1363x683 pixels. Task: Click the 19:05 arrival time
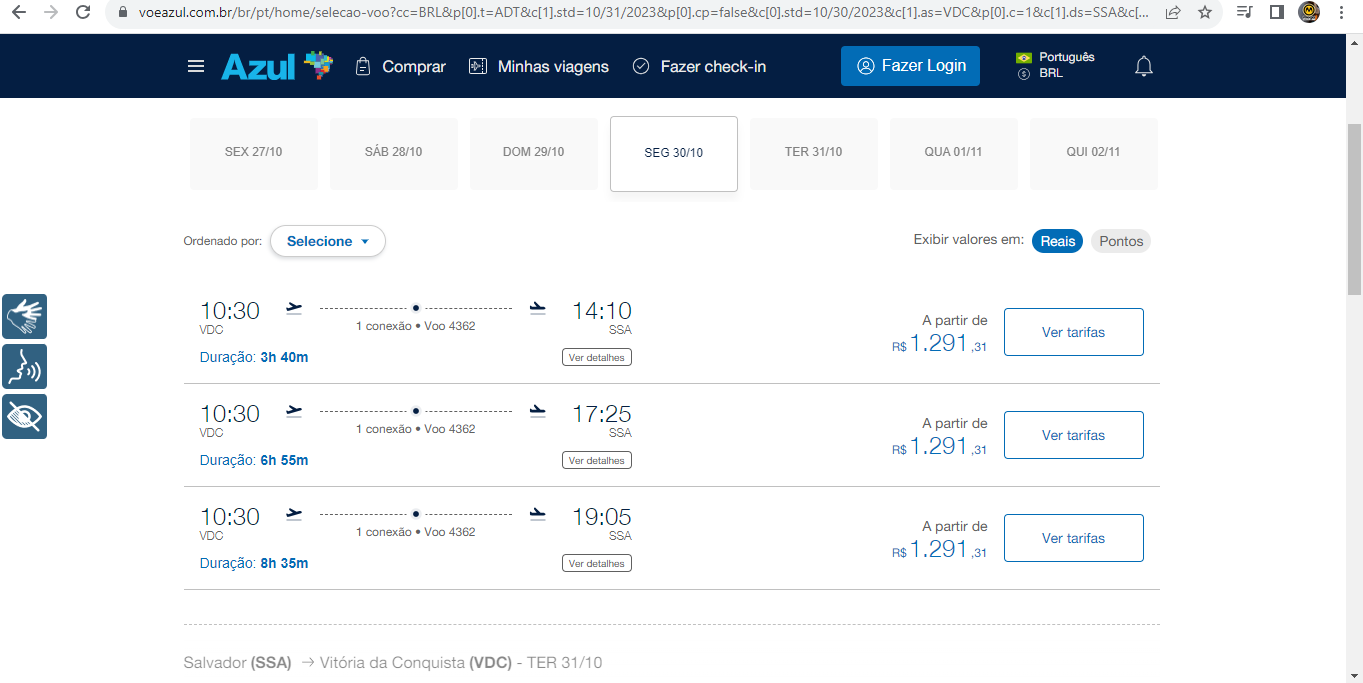click(x=602, y=517)
